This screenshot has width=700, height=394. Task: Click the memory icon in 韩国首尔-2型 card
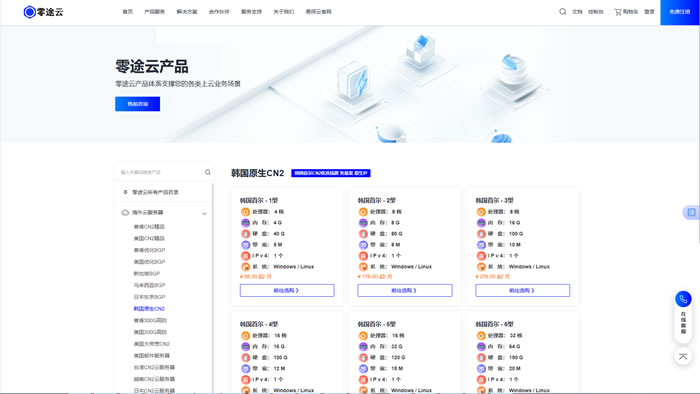363,223
